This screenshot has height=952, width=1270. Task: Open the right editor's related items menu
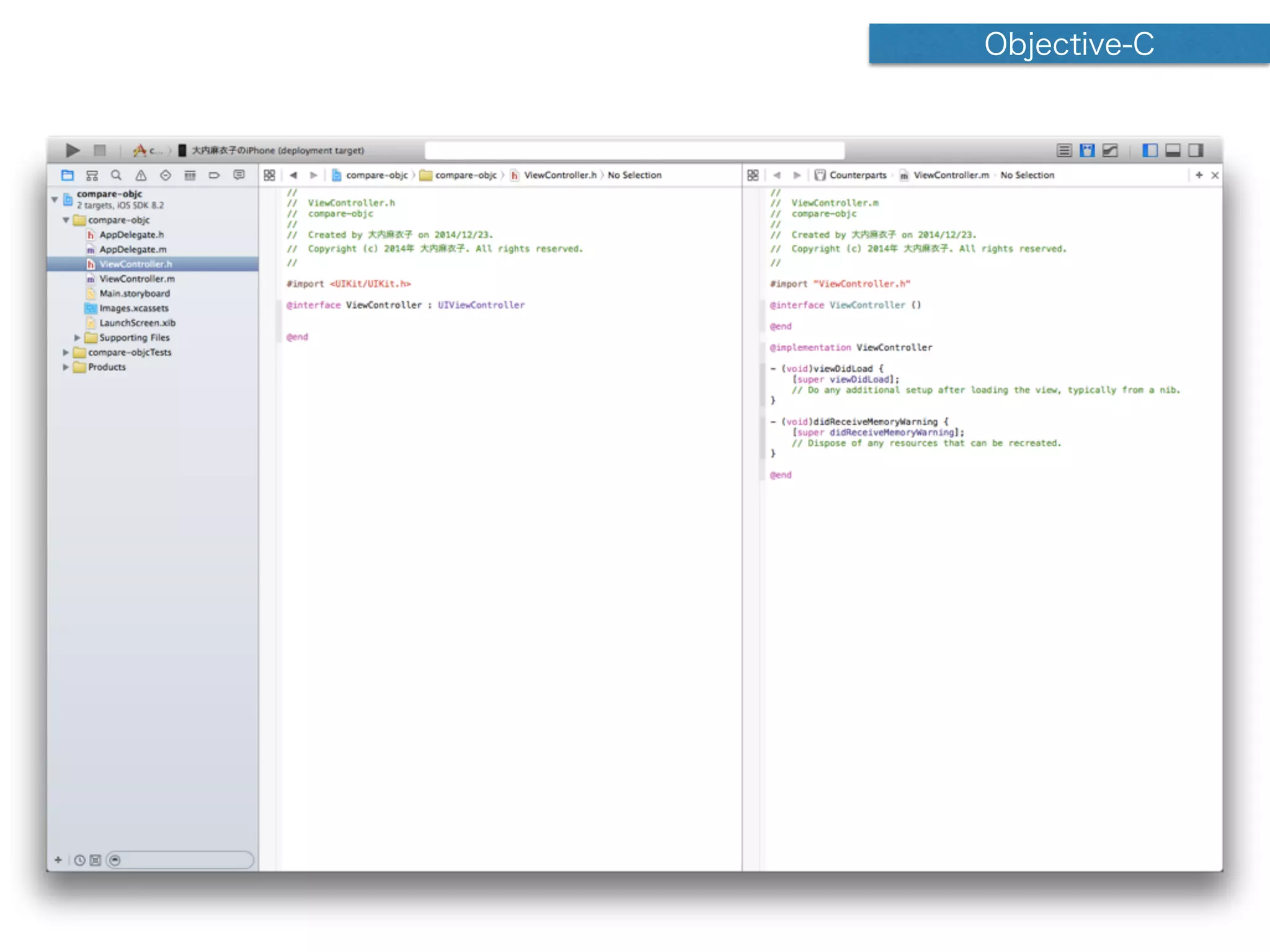click(753, 175)
